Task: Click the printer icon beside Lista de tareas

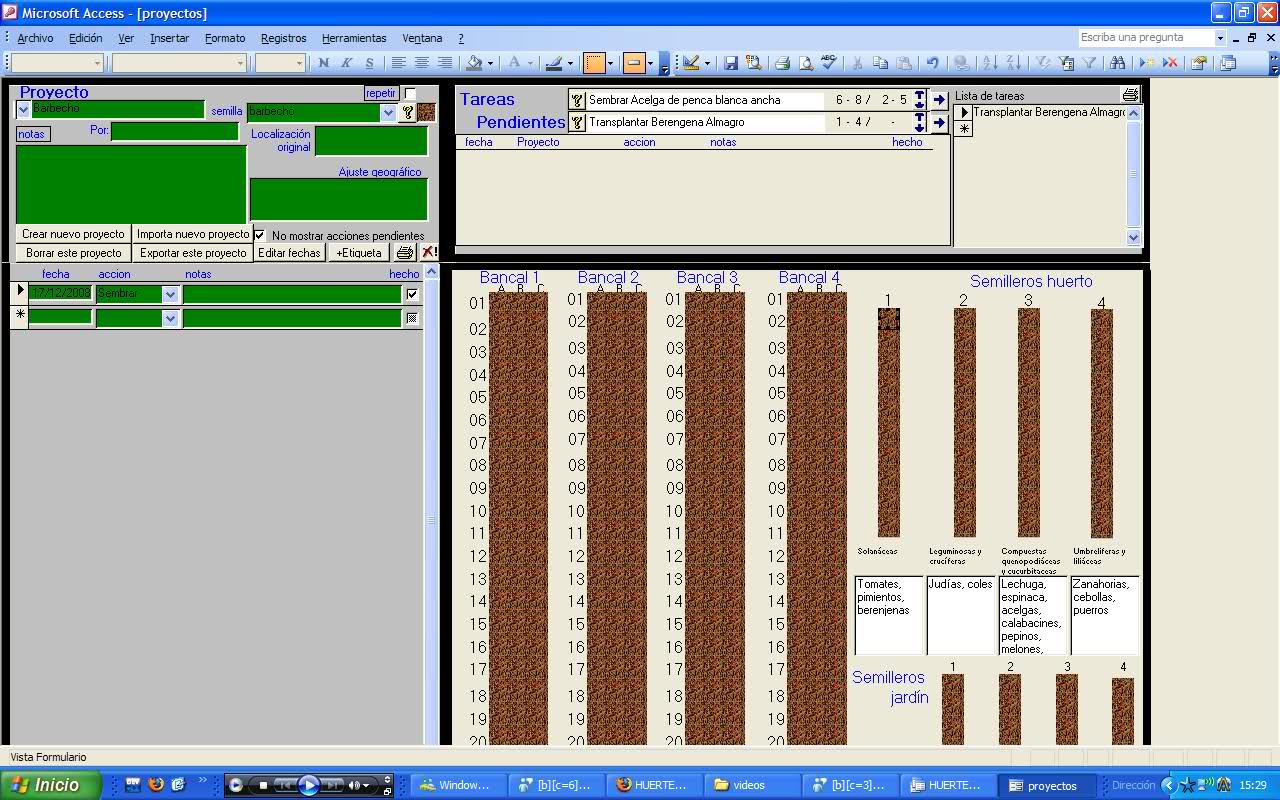Action: coord(1130,95)
